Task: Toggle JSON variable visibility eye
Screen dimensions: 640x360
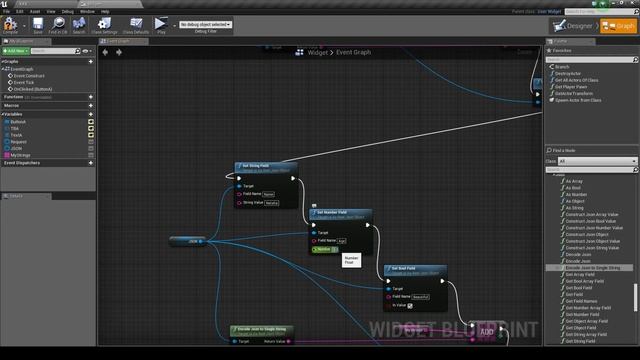Action: pos(91,148)
